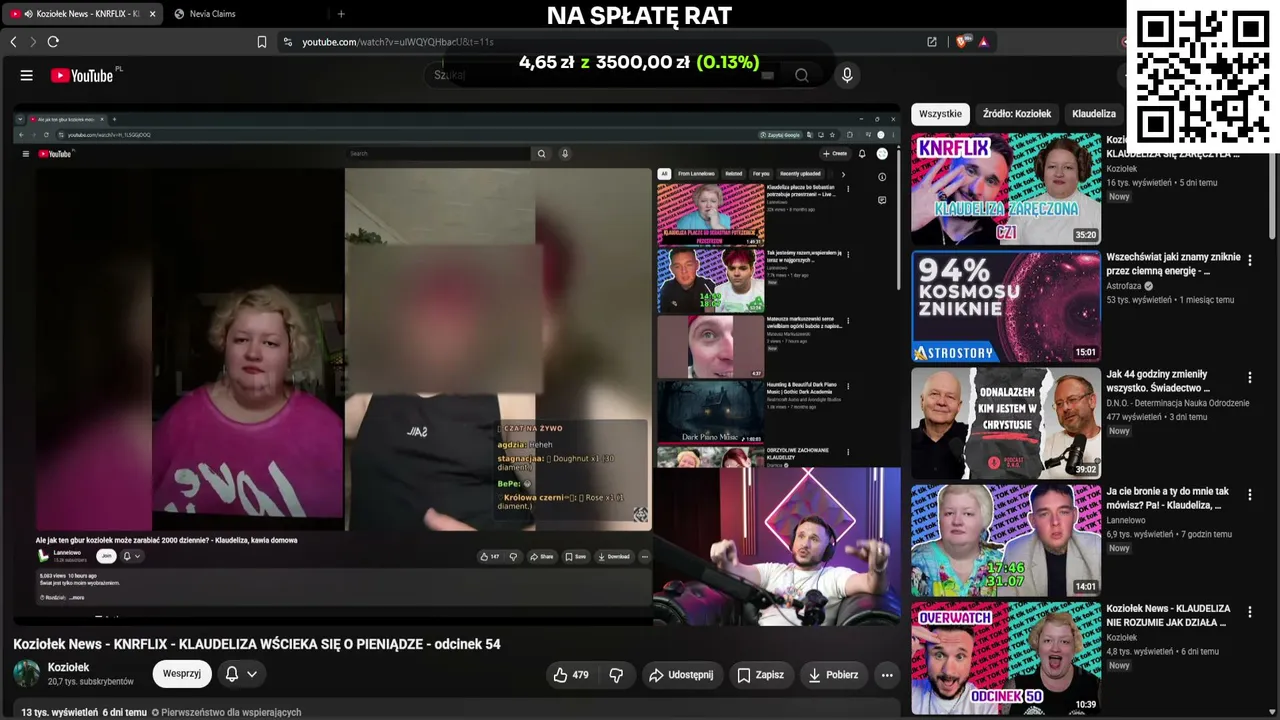Select the Źródło: Koziołek filter chip
This screenshot has height=720, width=1280.
[1016, 114]
